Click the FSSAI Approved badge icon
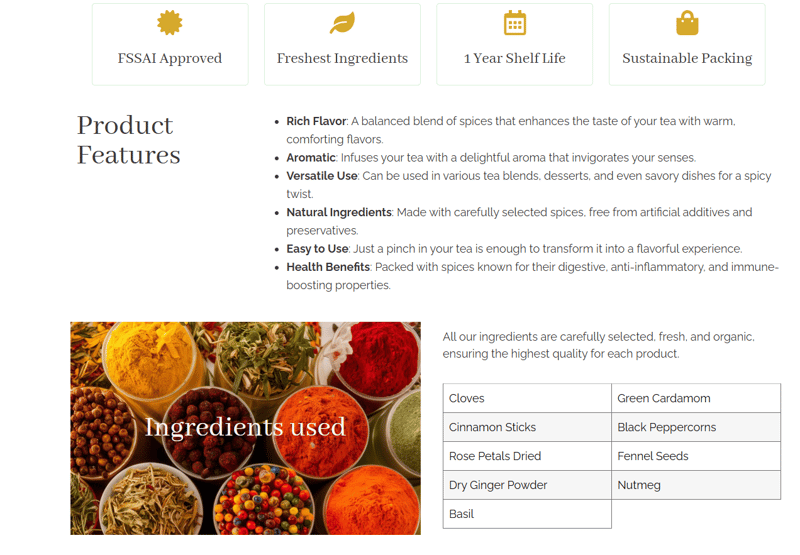The height and width of the screenshot is (555, 800). 170,22
